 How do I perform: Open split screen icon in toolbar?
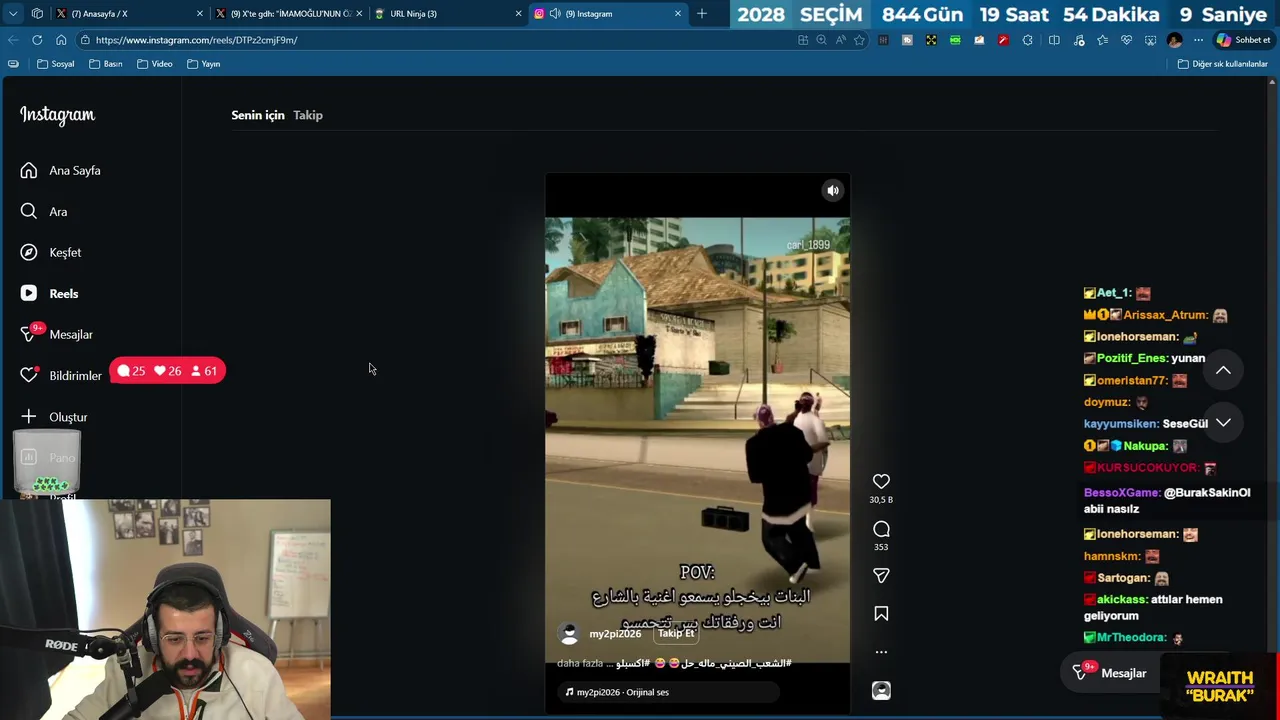pos(1054,40)
